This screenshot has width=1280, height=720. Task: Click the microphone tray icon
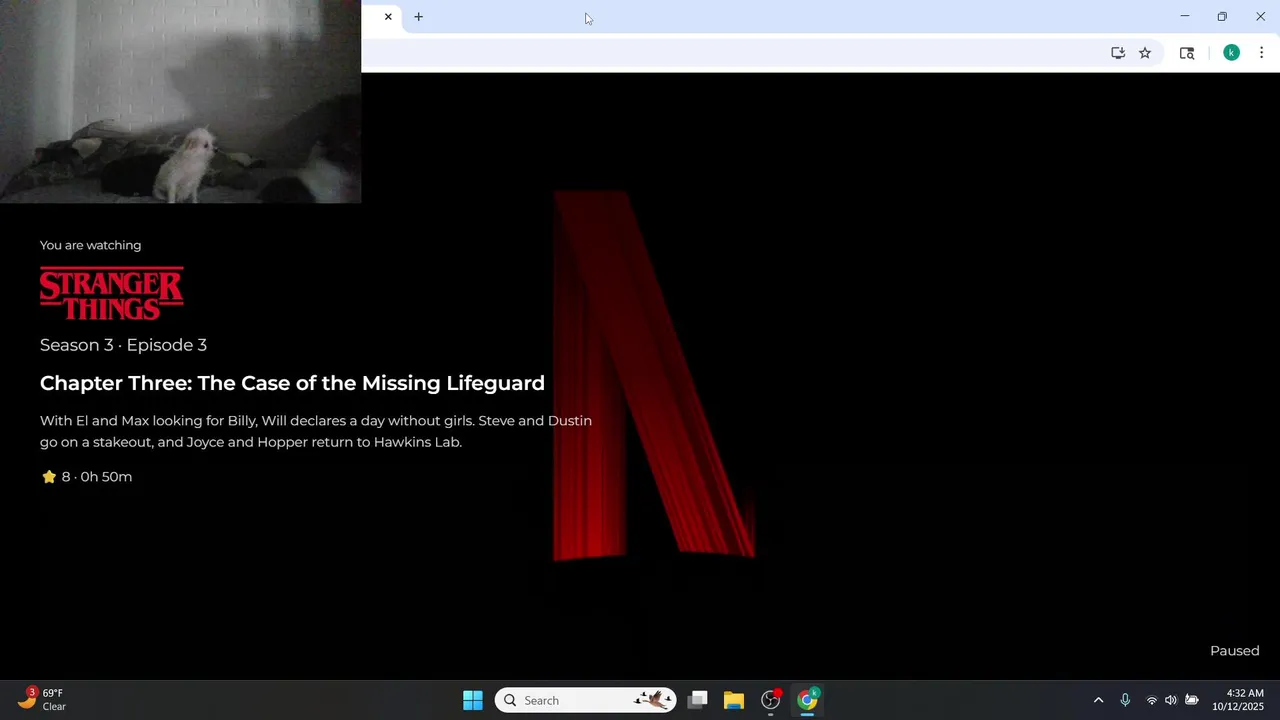pyautogui.click(x=1125, y=700)
